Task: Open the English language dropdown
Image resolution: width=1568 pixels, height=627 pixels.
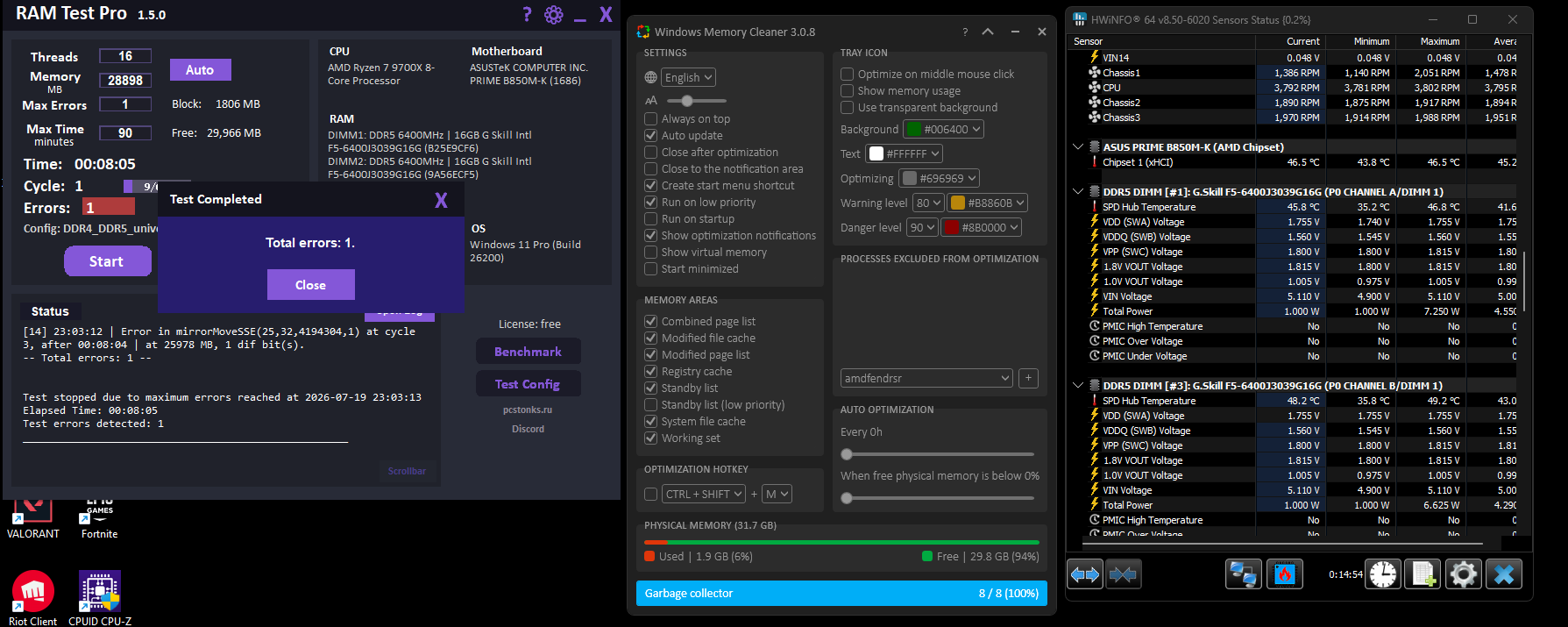Action: 689,77
